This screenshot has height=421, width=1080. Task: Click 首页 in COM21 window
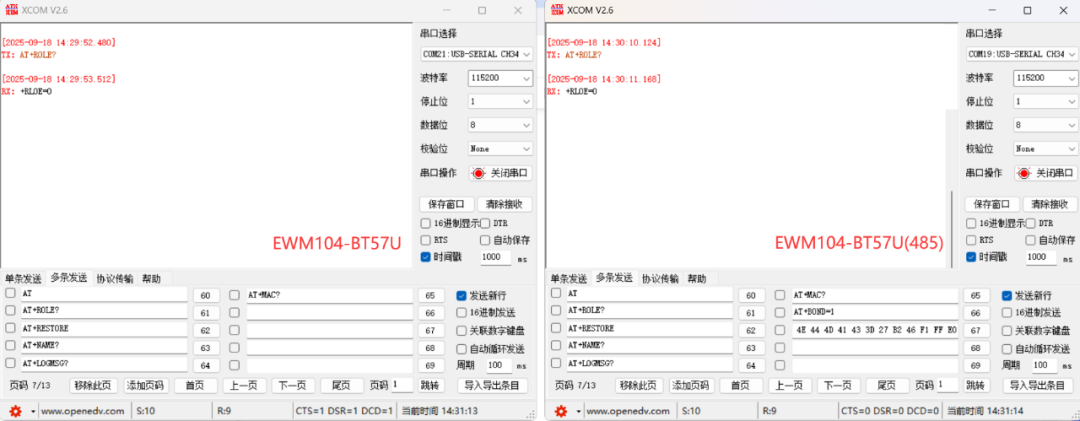196,386
